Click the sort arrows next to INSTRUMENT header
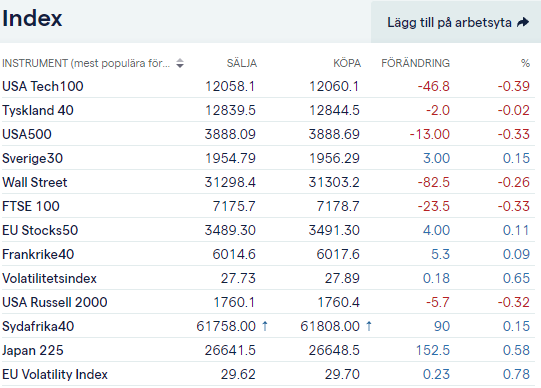Viewport: 541px width, 388px height. 180,63
